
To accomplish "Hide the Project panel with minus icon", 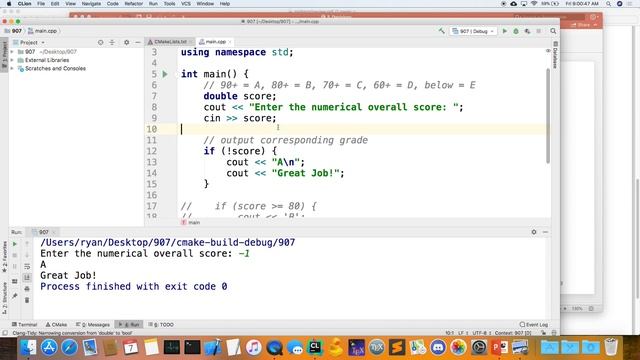I will tap(138, 42).
